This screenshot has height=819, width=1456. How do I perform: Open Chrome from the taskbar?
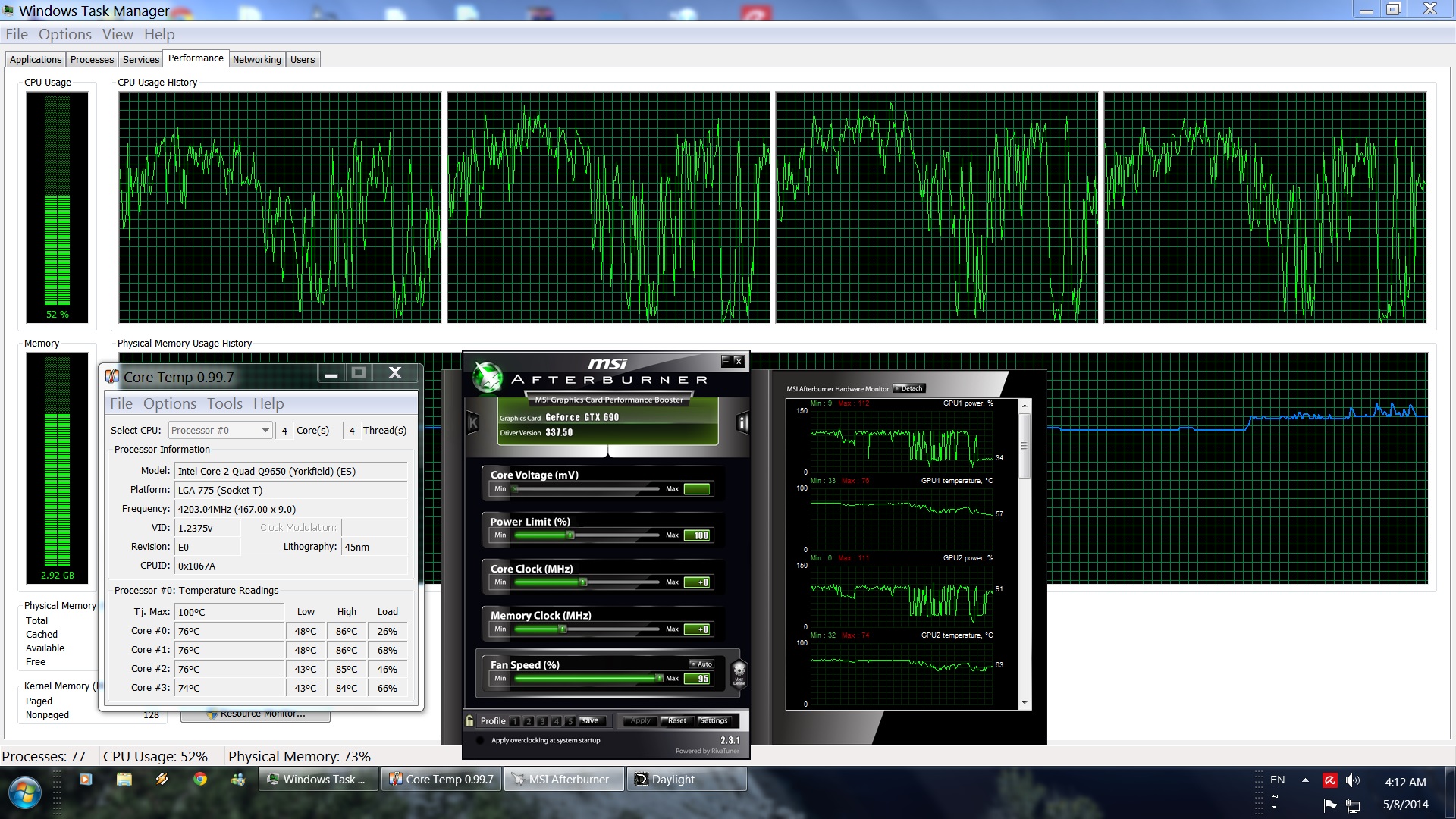[200, 779]
